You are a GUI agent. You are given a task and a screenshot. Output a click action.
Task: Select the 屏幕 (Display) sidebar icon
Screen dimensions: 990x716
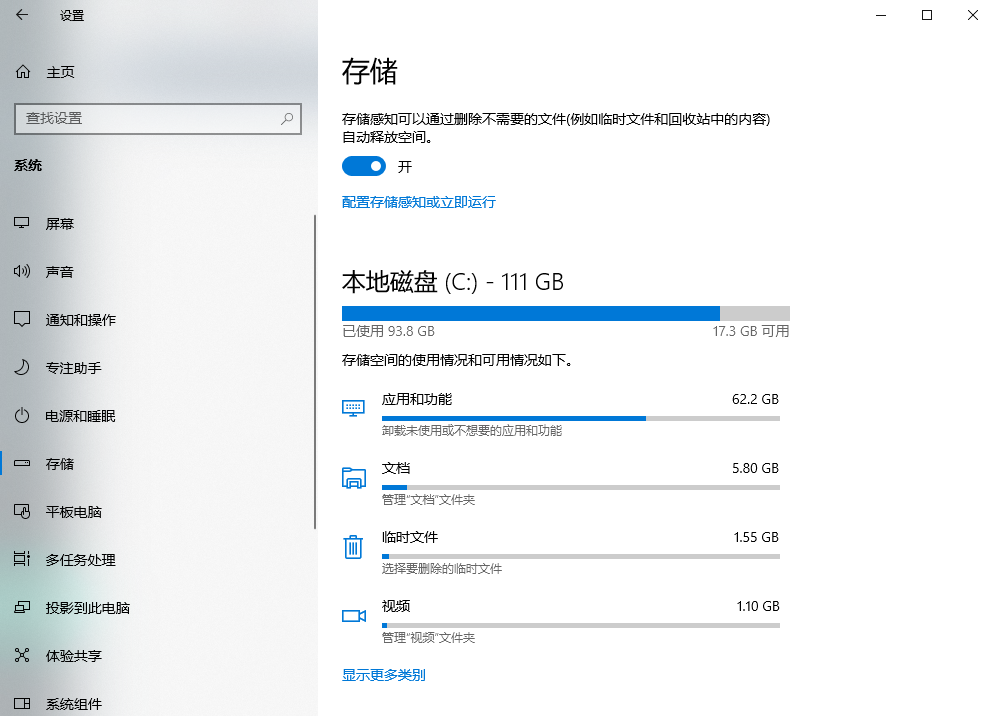[21, 223]
